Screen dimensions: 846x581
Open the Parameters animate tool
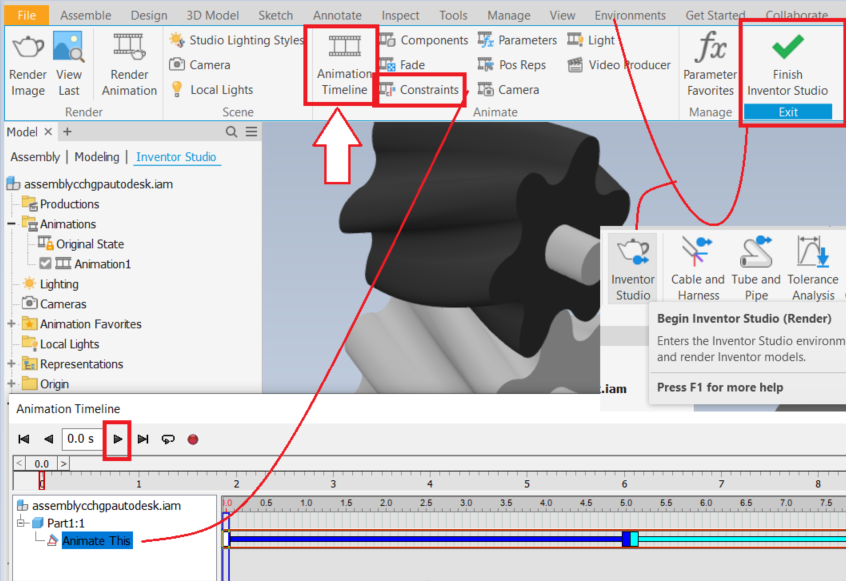[x=517, y=40]
